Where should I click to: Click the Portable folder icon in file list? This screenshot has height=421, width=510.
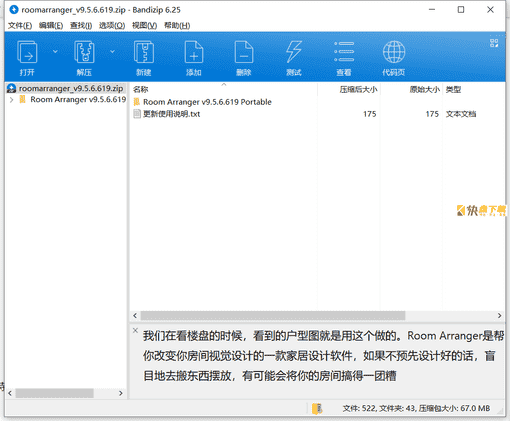[137, 102]
